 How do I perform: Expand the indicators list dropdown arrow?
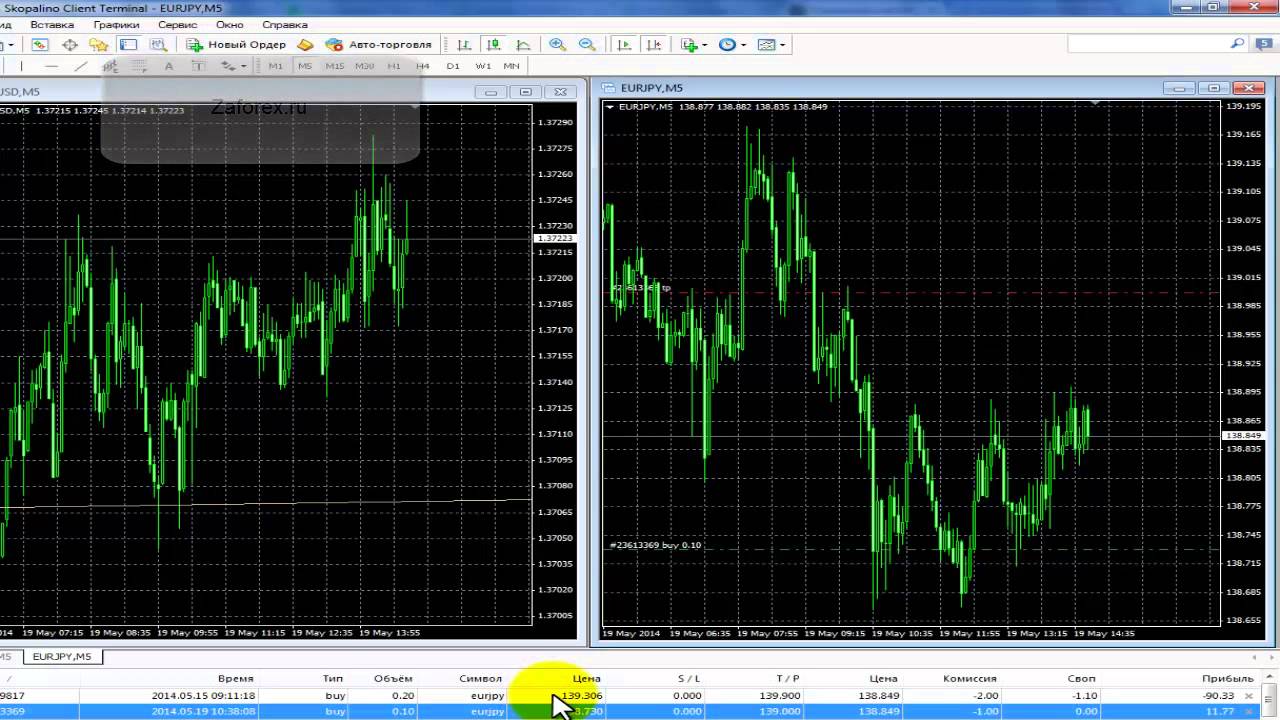(x=705, y=45)
